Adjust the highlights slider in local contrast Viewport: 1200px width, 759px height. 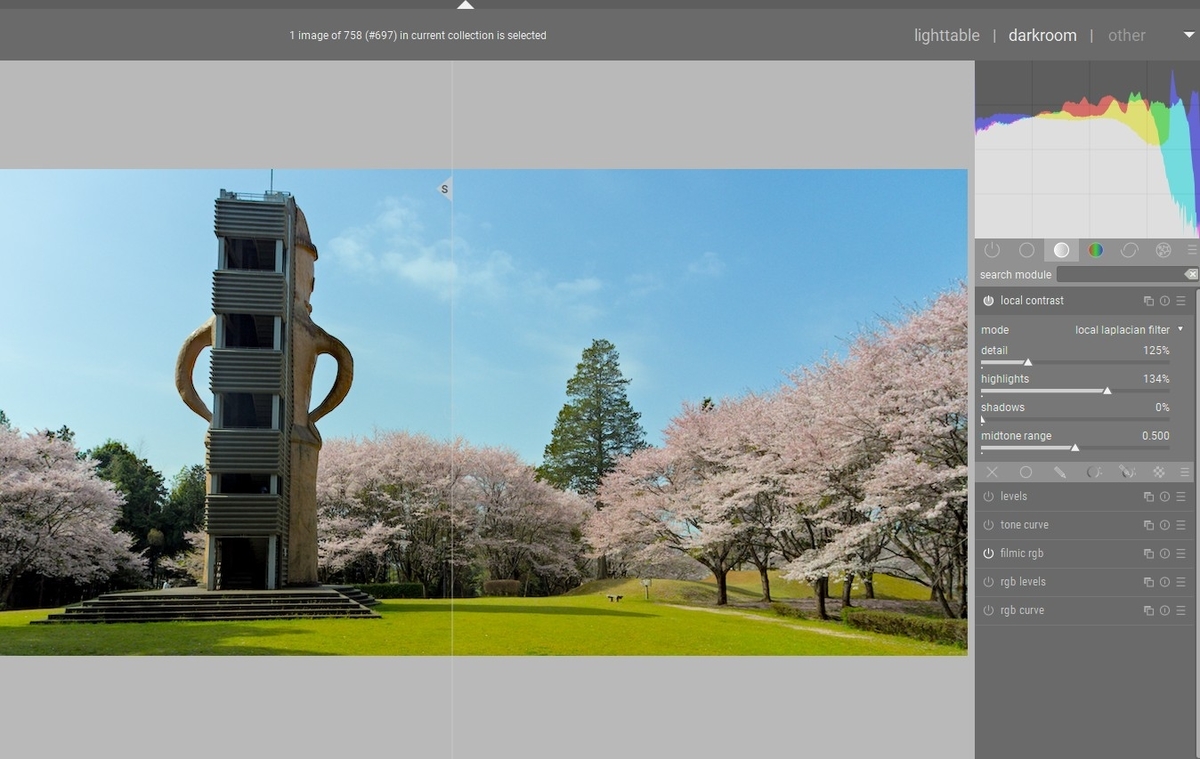[1107, 391]
